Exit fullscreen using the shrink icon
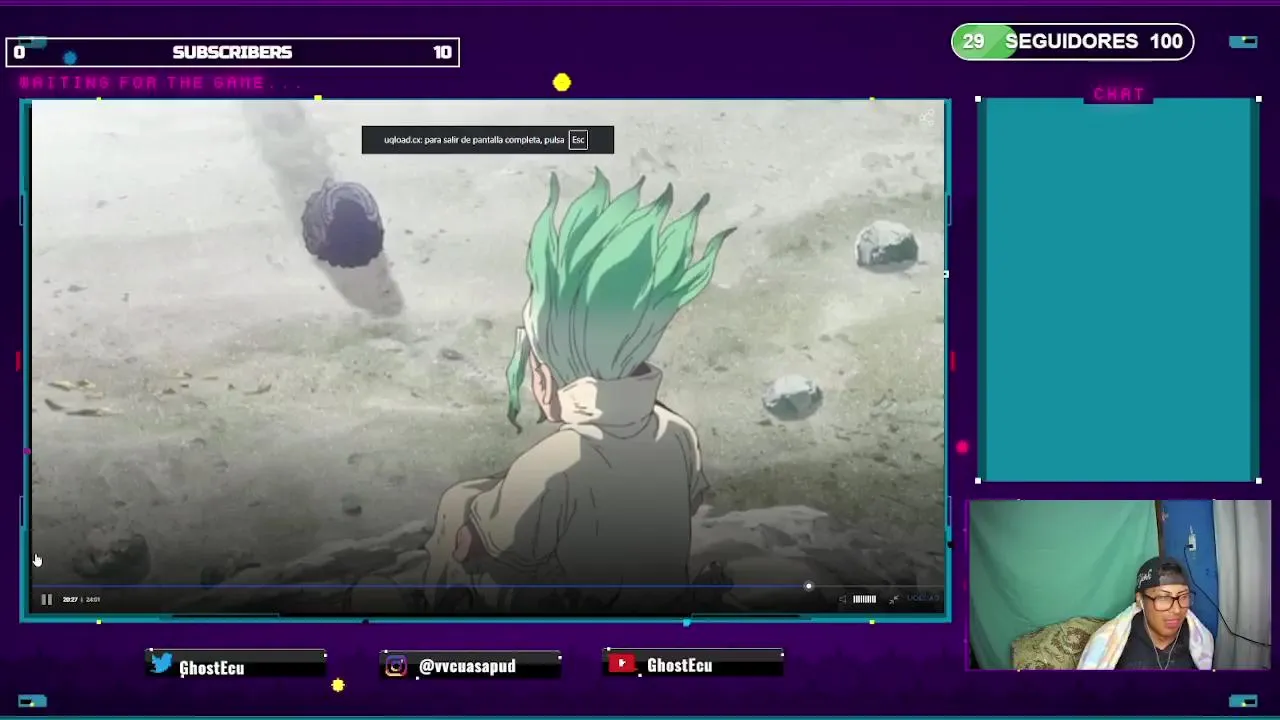Viewport: 1280px width, 720px height. click(894, 599)
